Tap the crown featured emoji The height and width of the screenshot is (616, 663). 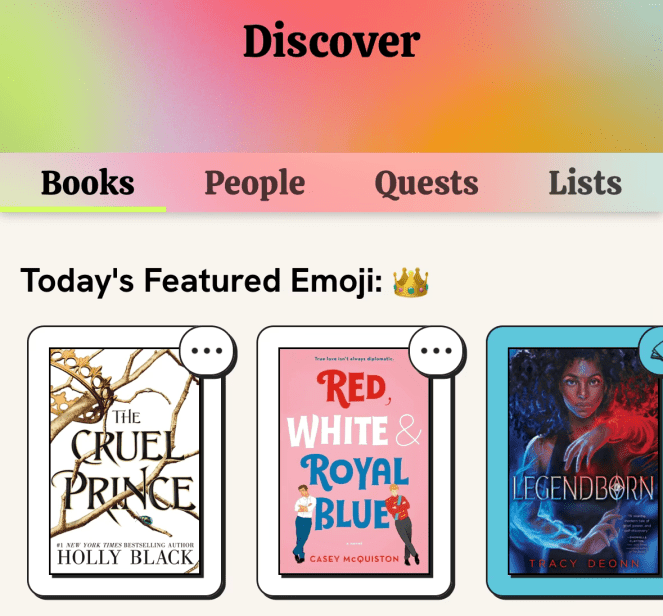click(411, 282)
